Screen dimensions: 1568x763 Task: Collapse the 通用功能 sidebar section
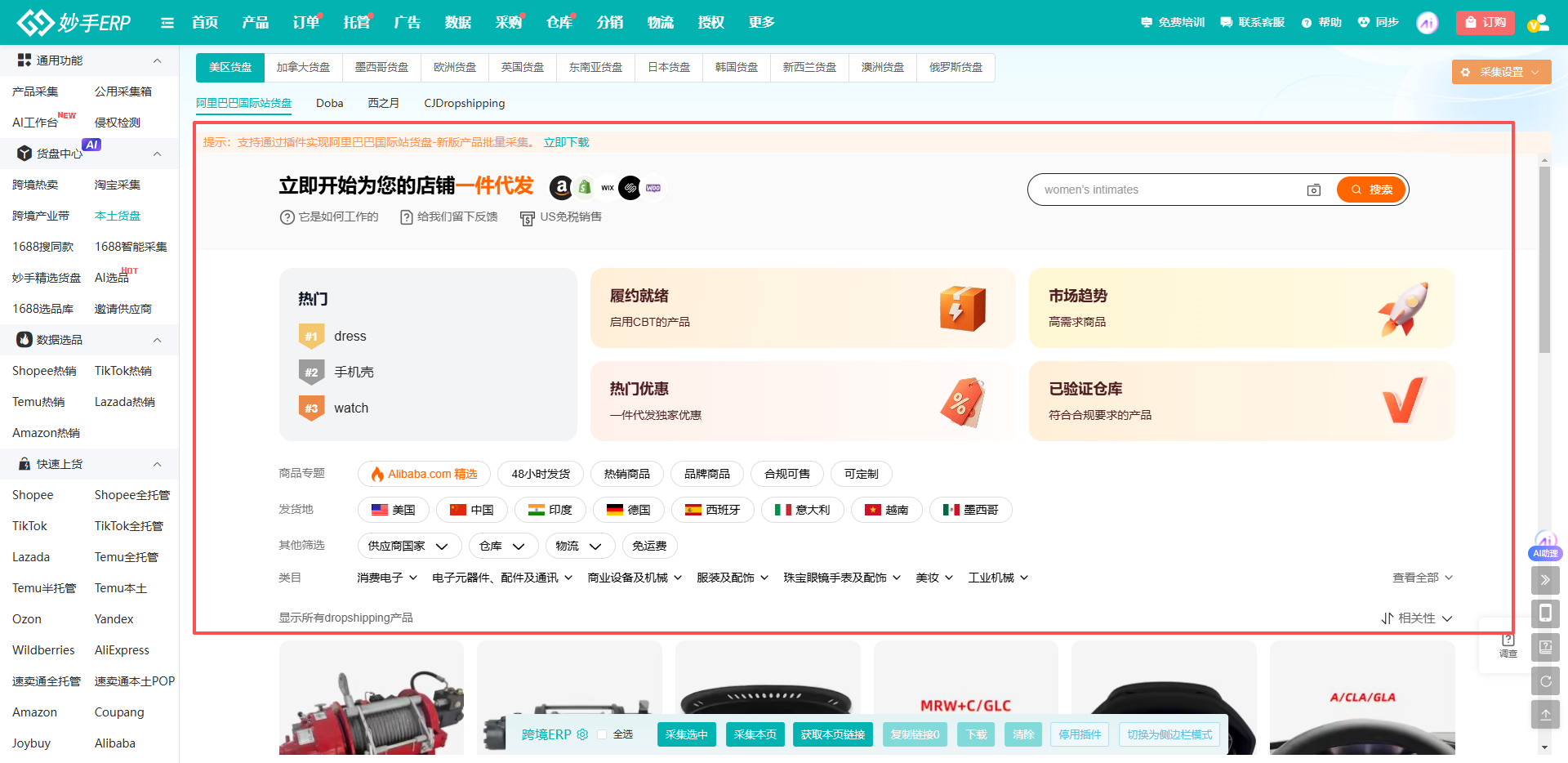pos(157,60)
